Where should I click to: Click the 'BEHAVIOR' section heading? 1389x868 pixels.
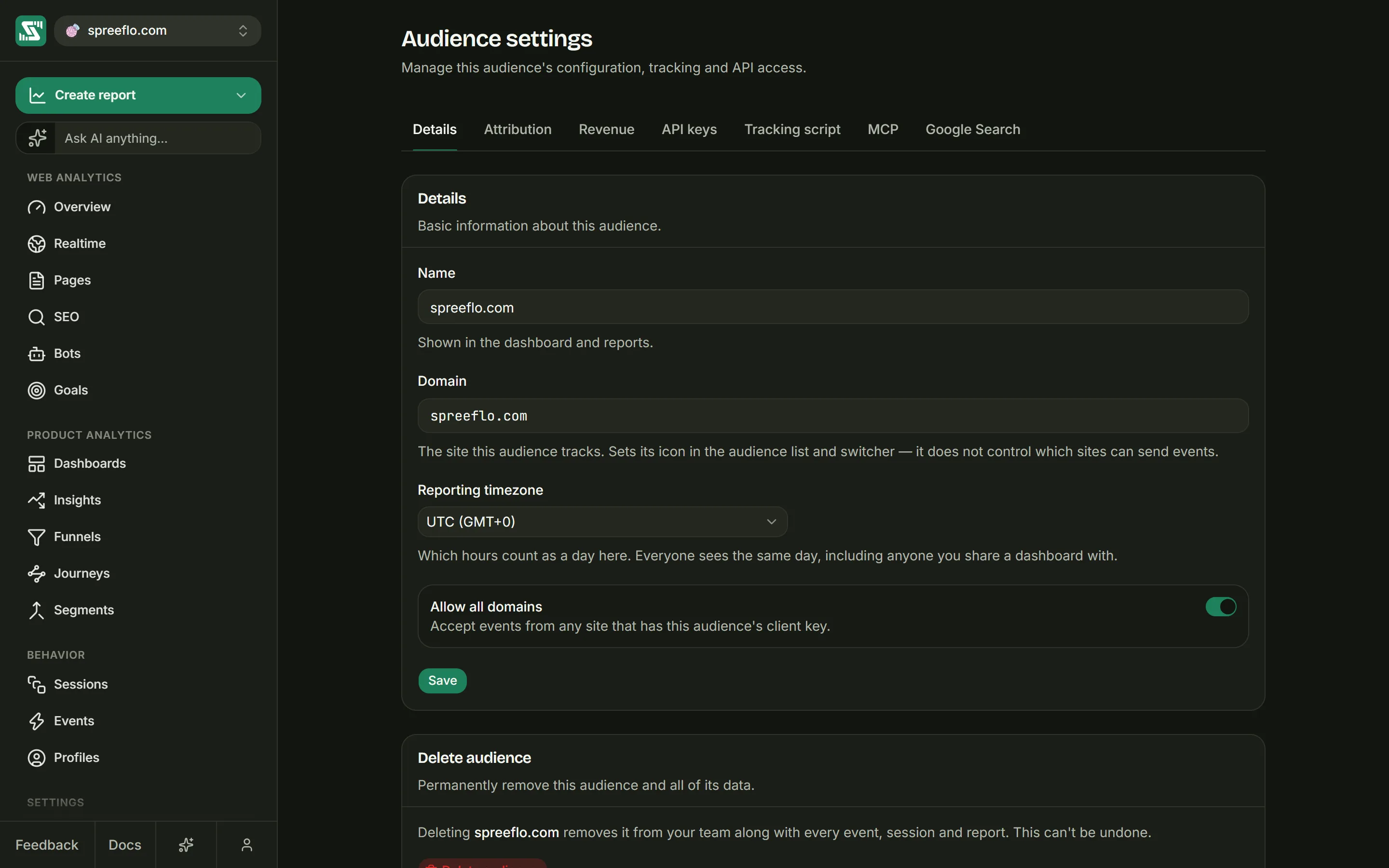(55, 655)
